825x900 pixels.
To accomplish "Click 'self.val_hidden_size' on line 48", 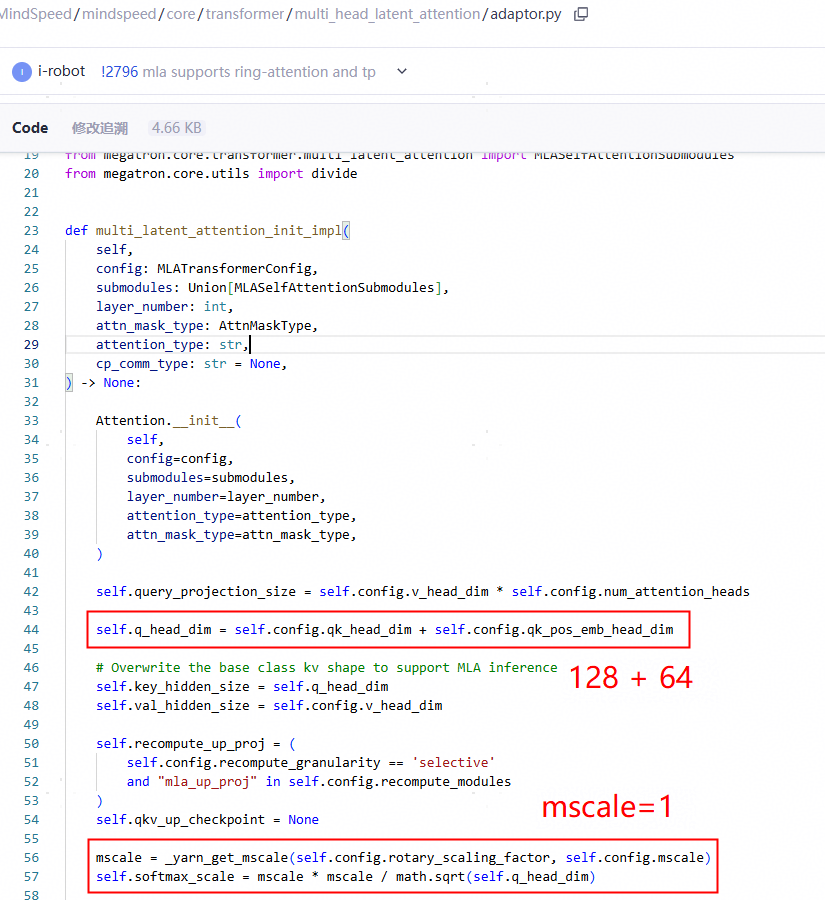I will coord(172,705).
